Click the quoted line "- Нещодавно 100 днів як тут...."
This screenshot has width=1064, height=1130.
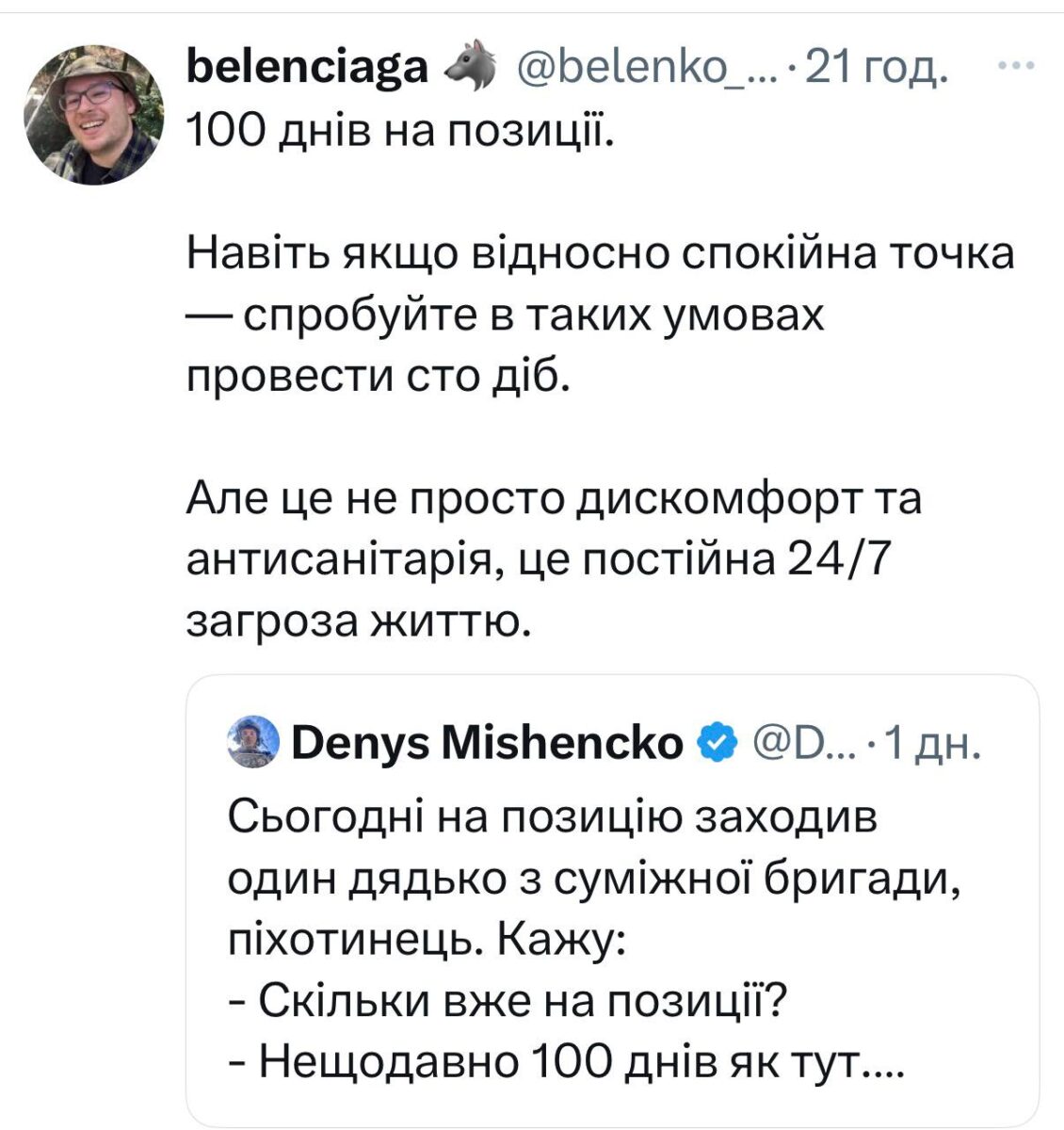coord(565,1062)
